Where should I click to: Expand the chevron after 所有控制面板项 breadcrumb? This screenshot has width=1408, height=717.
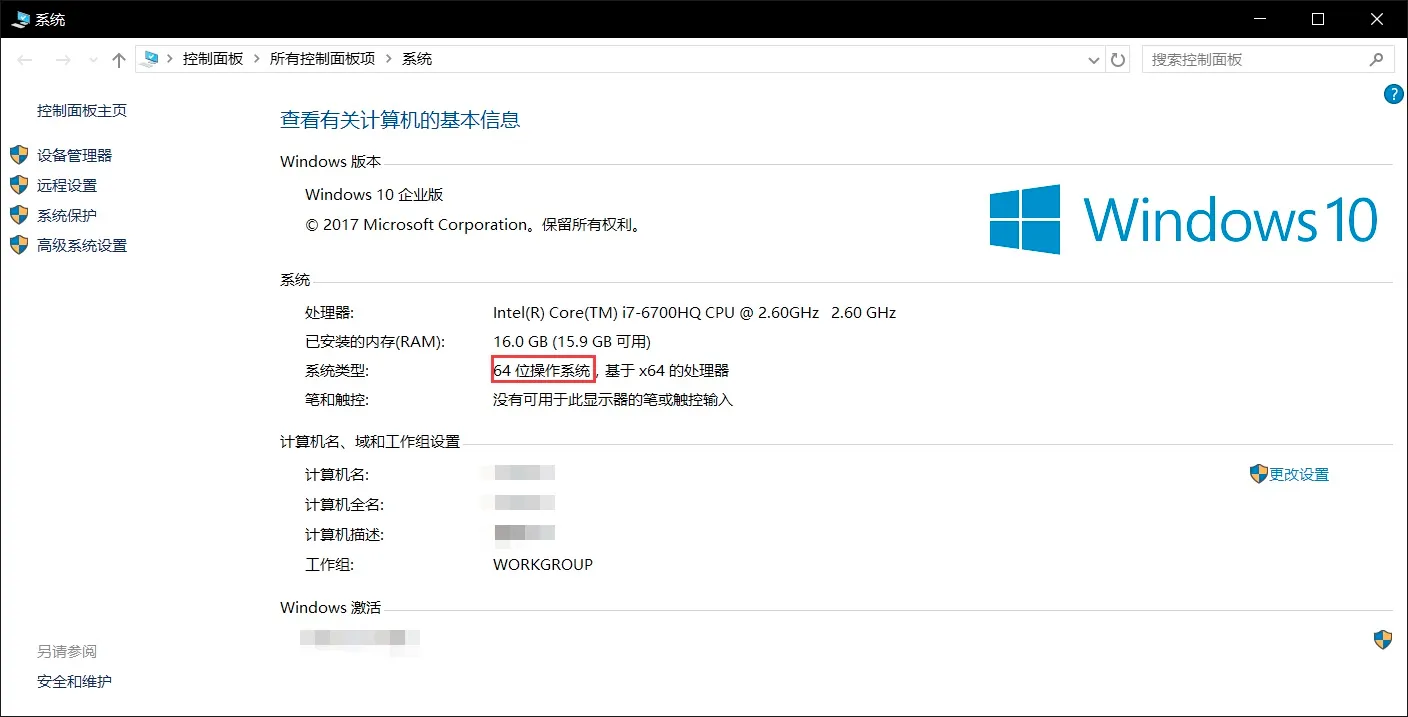point(389,59)
